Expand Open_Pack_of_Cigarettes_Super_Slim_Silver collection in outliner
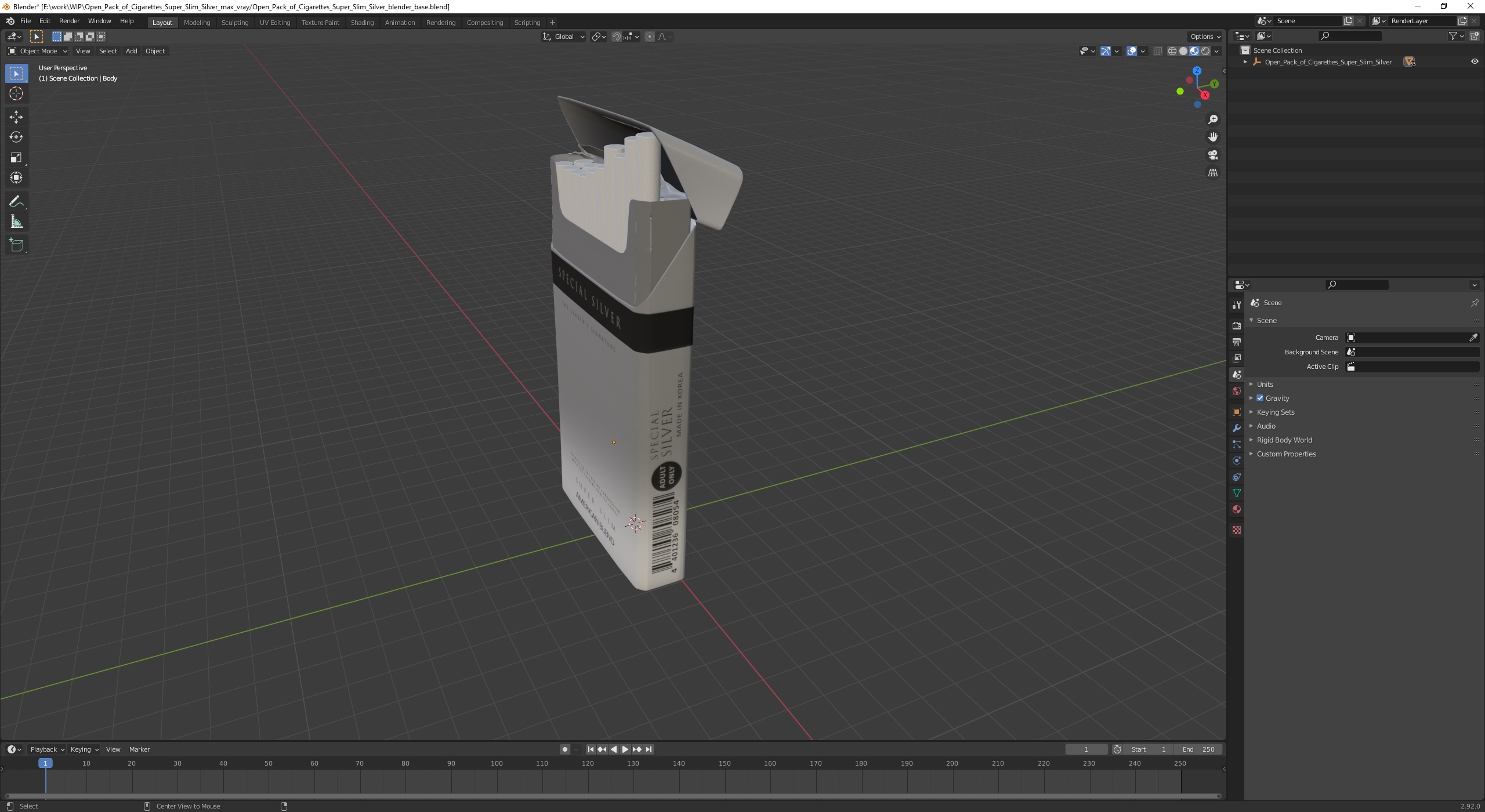The width and height of the screenshot is (1485, 812). (1245, 61)
